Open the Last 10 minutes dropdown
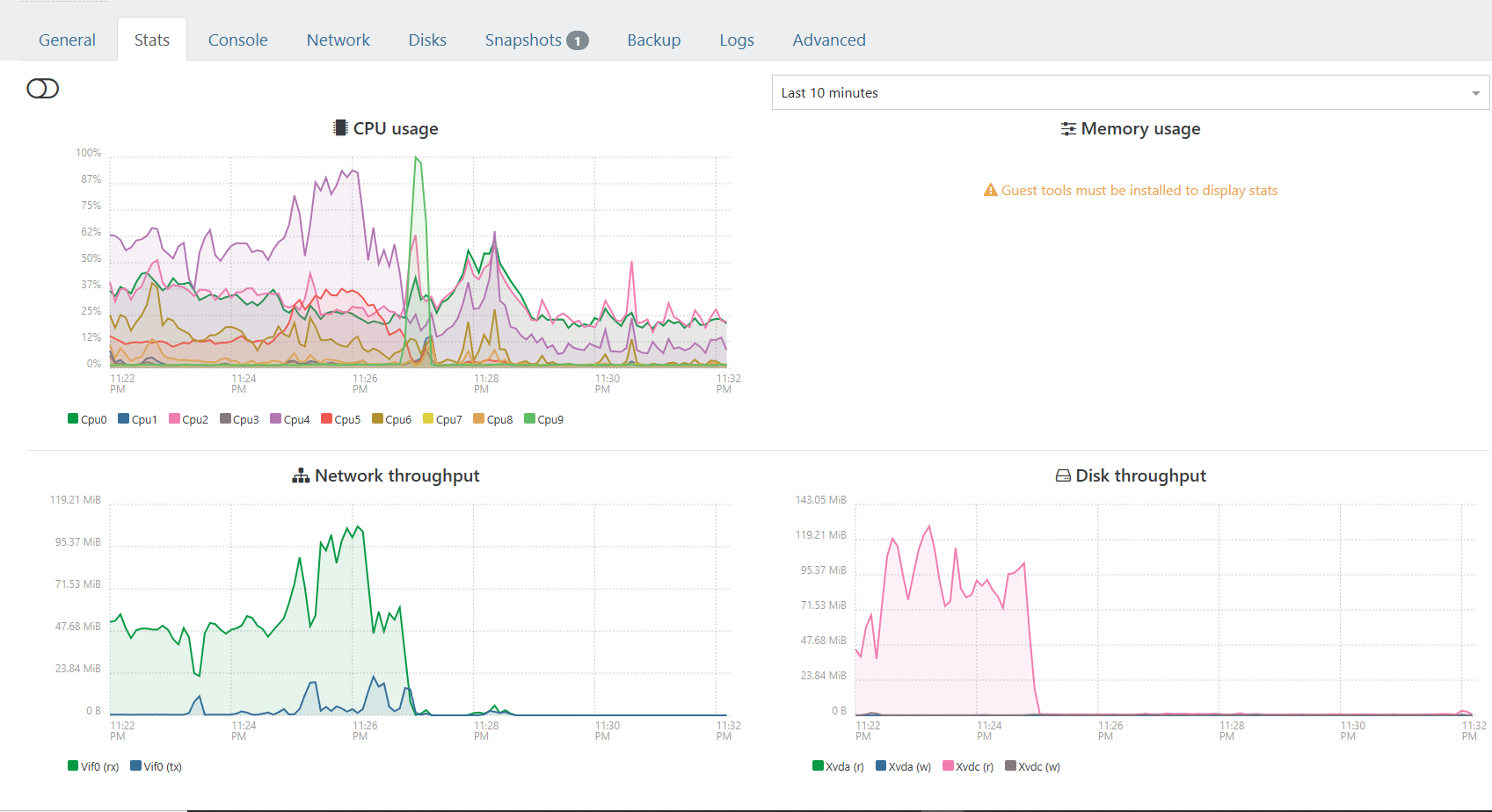This screenshot has height=812, width=1492. tap(1130, 92)
